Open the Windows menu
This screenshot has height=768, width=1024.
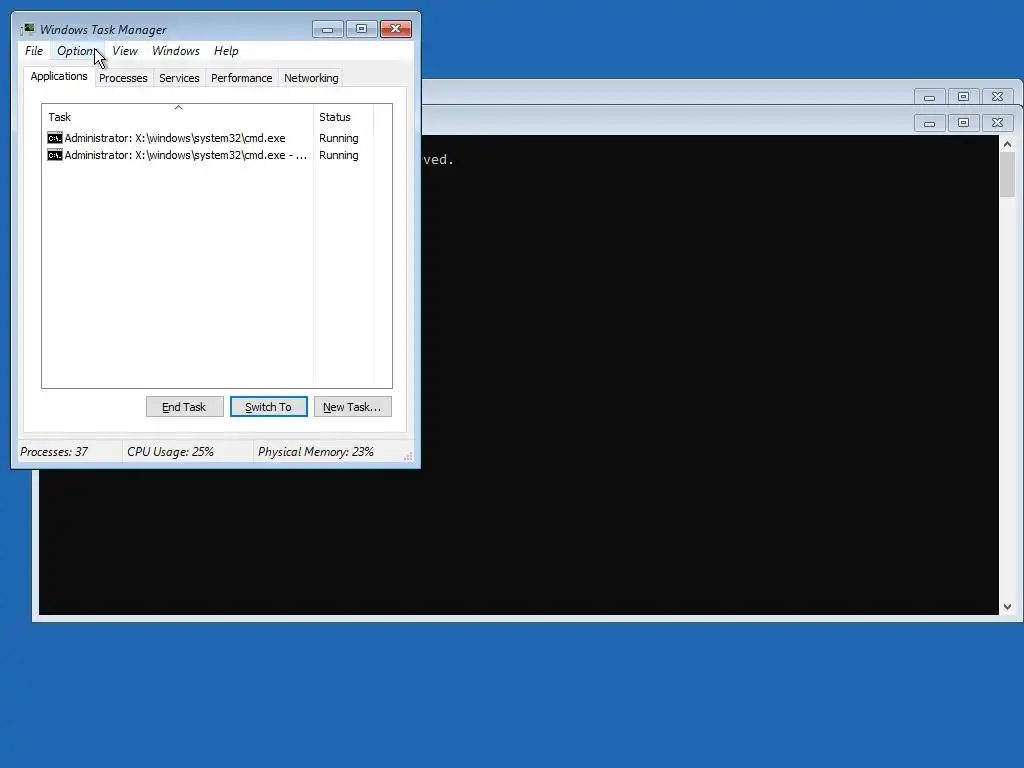click(176, 51)
